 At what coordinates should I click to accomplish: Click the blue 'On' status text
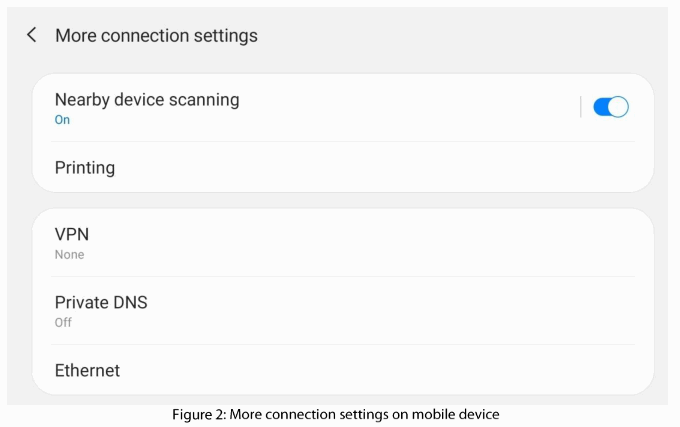[62, 120]
